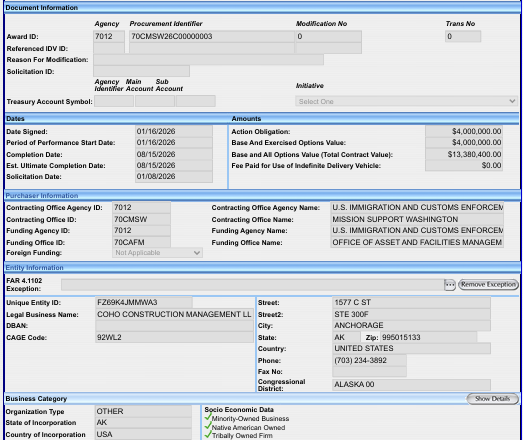
Task: Open the Foreign Funding dropdown
Action: [157, 253]
